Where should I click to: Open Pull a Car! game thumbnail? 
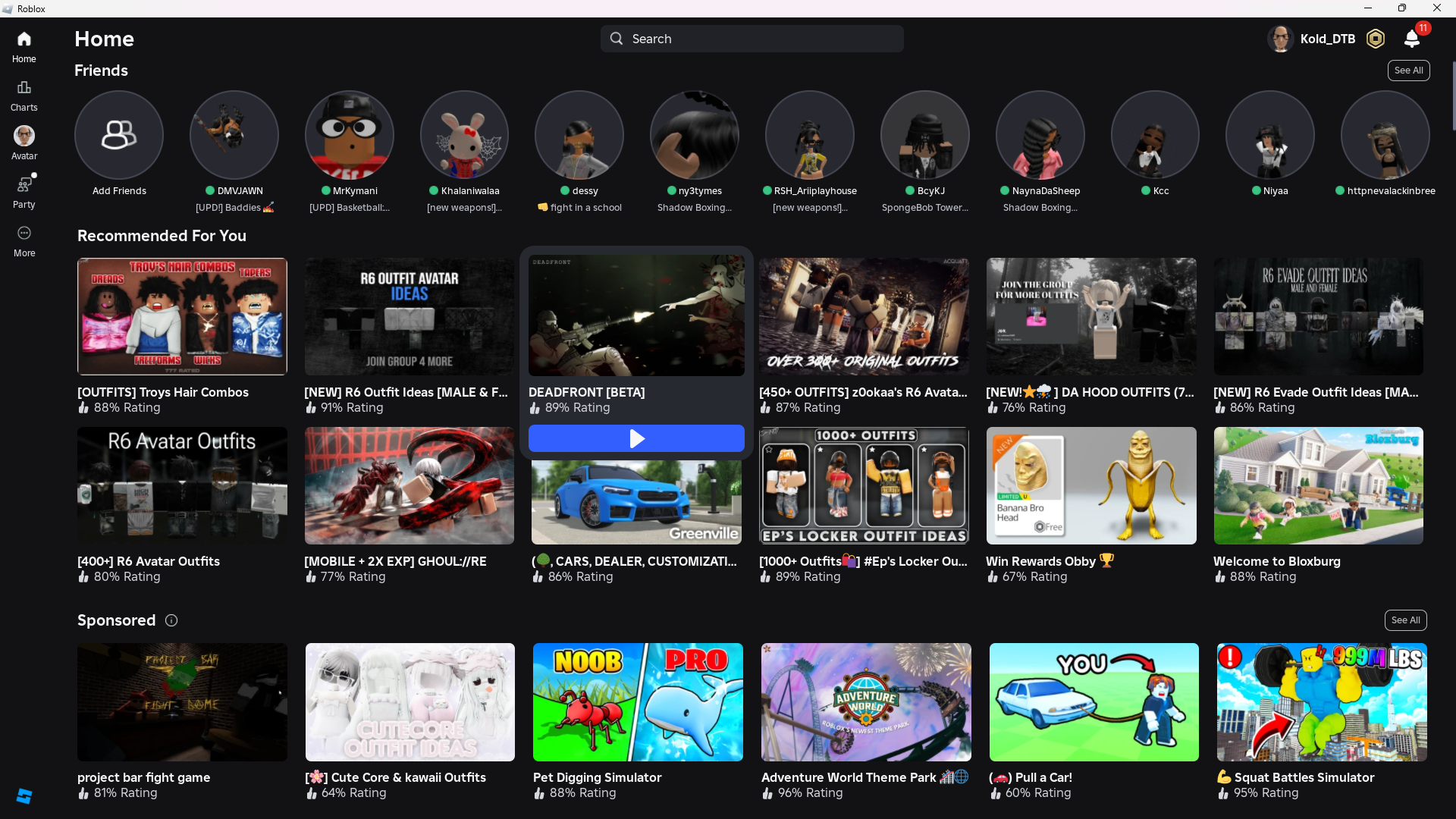point(1094,702)
